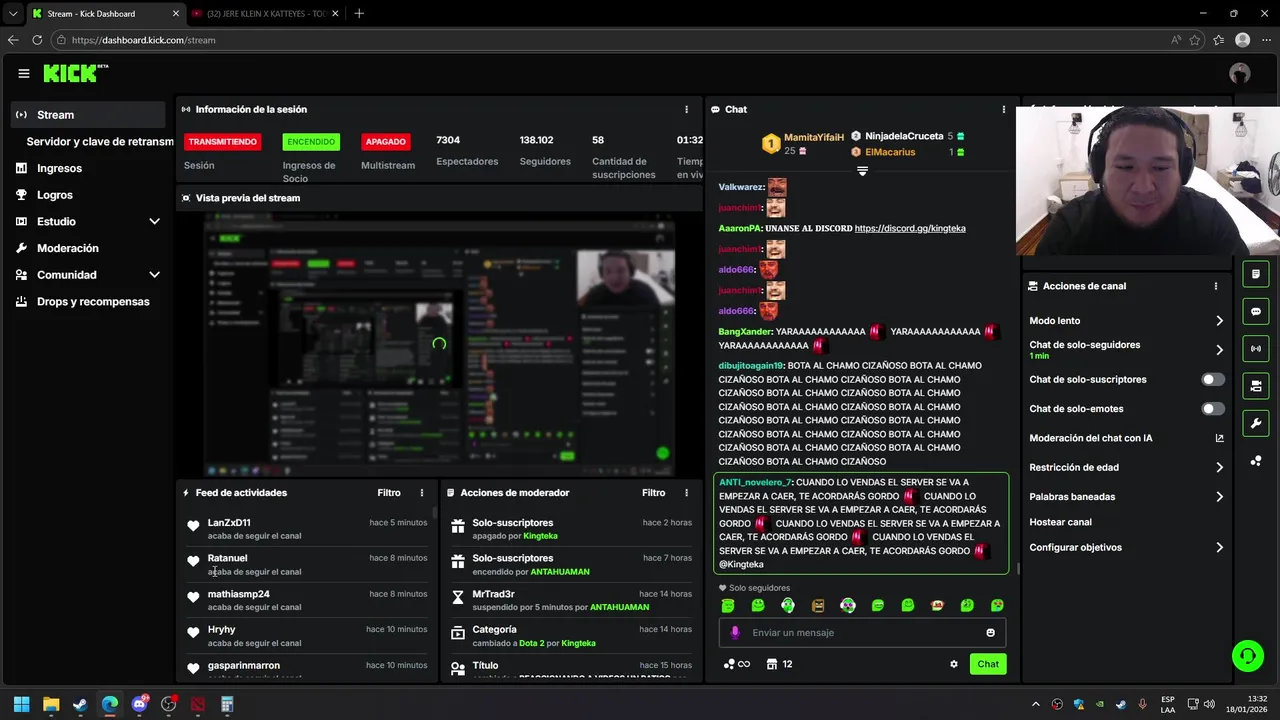Open the Windows Start menu
The width and height of the screenshot is (1280, 720).
[21, 704]
